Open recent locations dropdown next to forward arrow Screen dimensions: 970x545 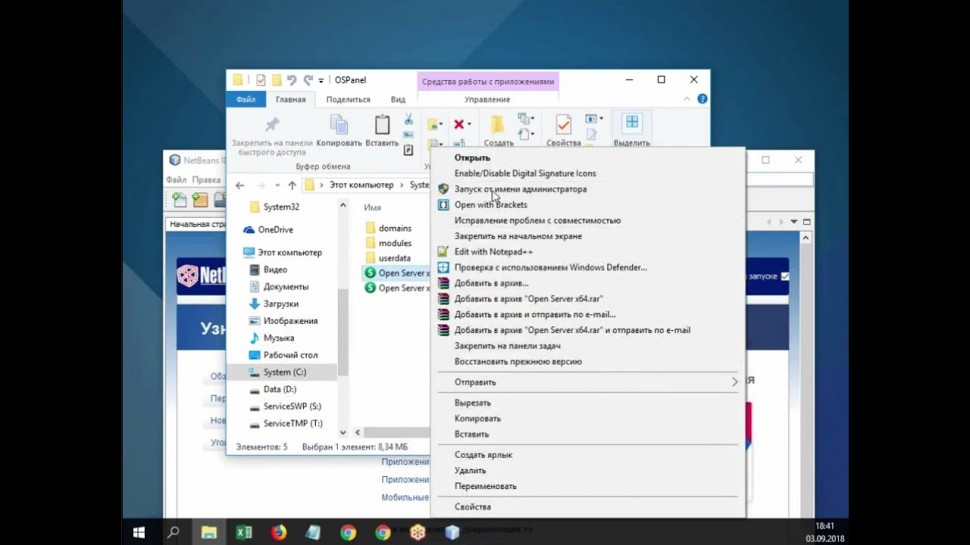tap(276, 185)
